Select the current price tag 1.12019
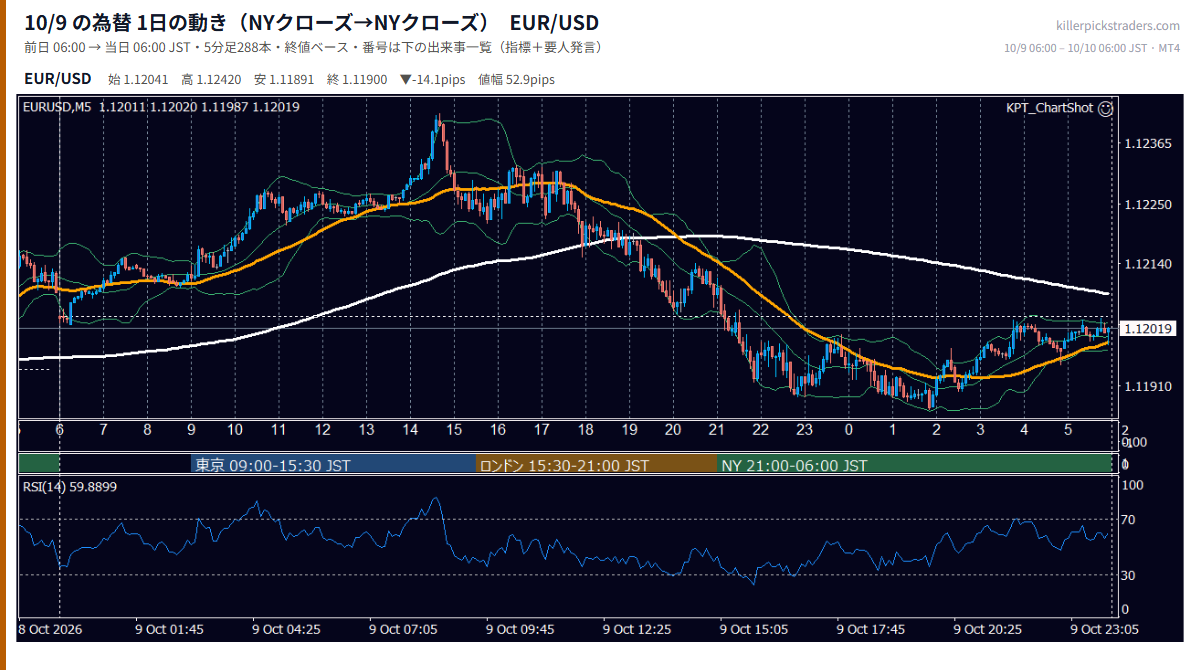The image size is (1200, 670). [x=1149, y=328]
